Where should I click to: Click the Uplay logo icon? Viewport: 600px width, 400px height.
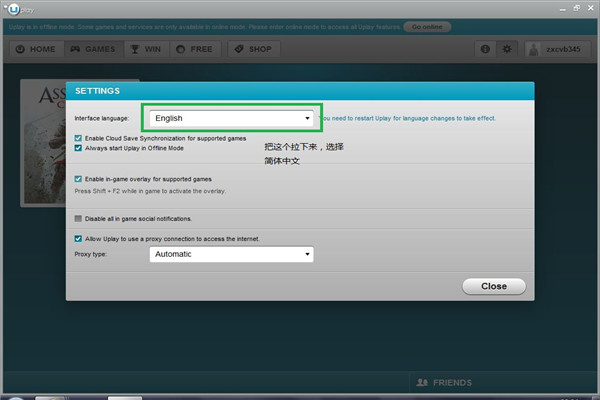pyautogui.click(x=13, y=9)
